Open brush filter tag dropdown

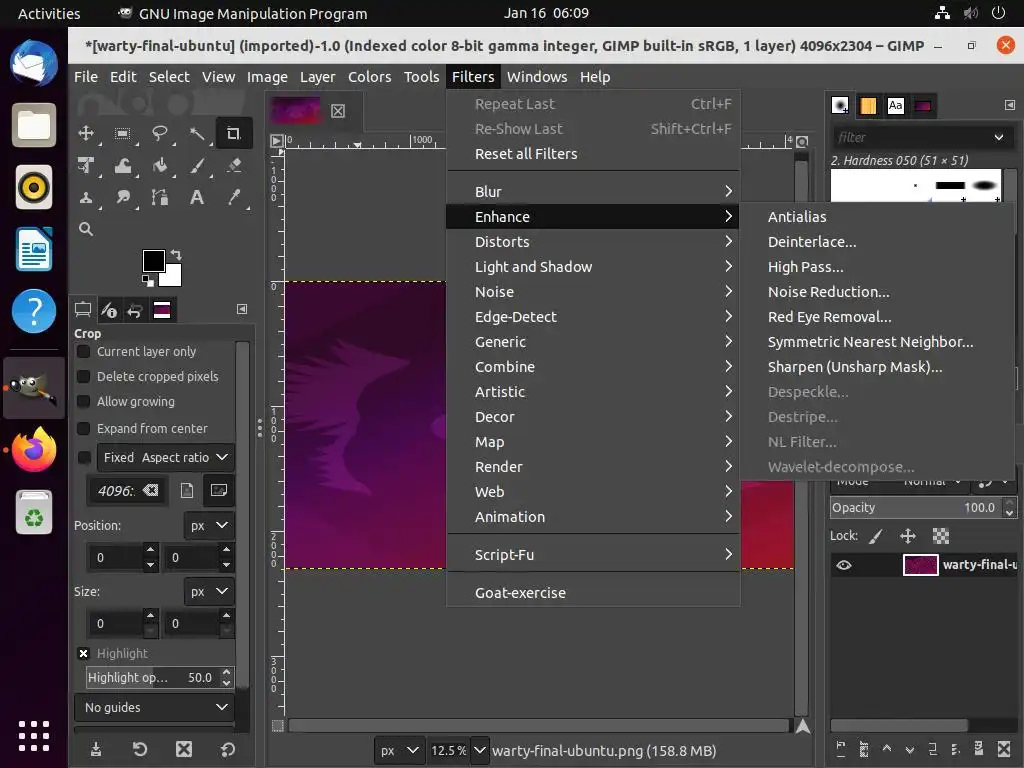pos(999,137)
